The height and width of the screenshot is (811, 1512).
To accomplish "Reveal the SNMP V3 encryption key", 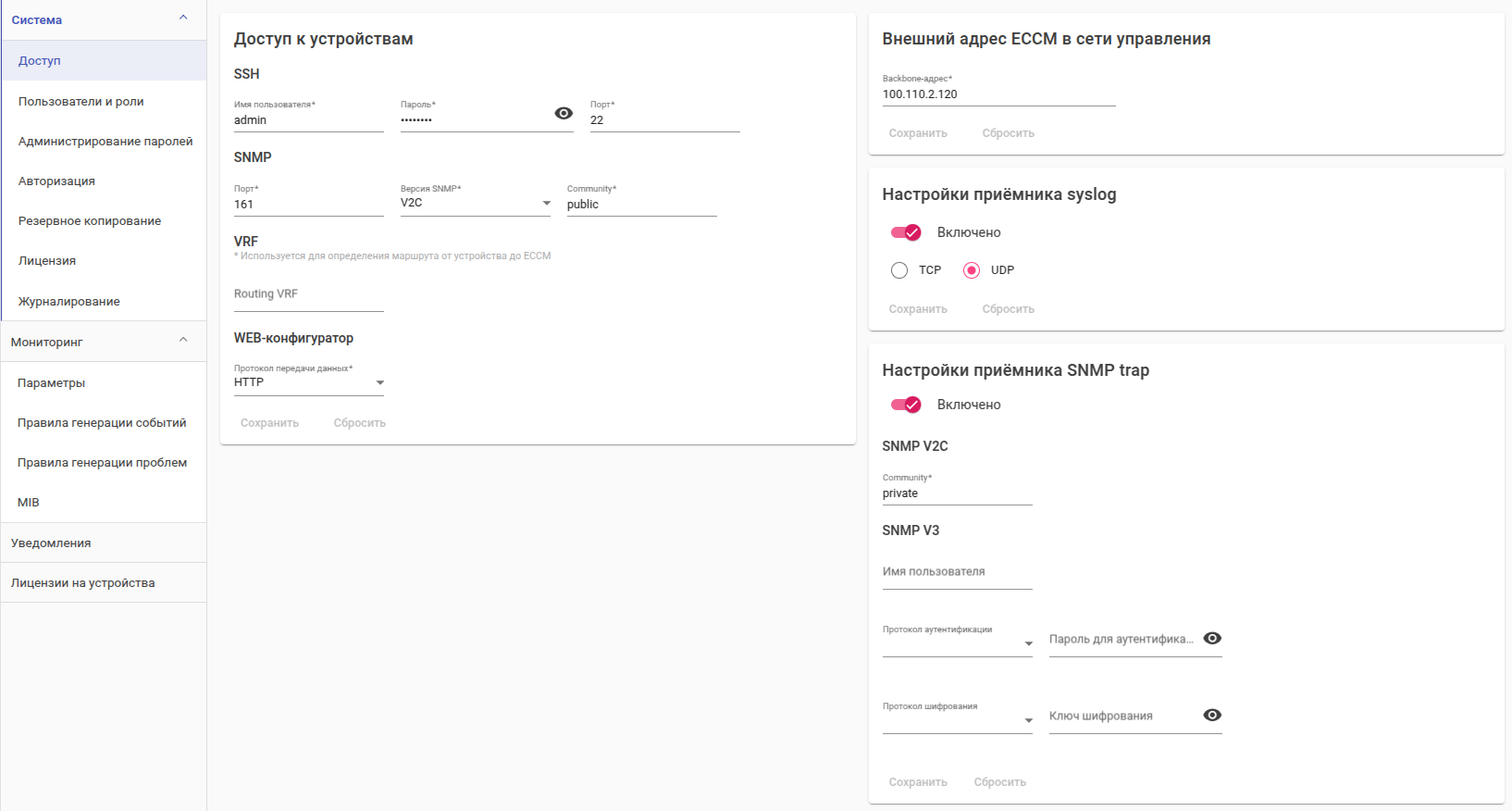I will coord(1212,715).
